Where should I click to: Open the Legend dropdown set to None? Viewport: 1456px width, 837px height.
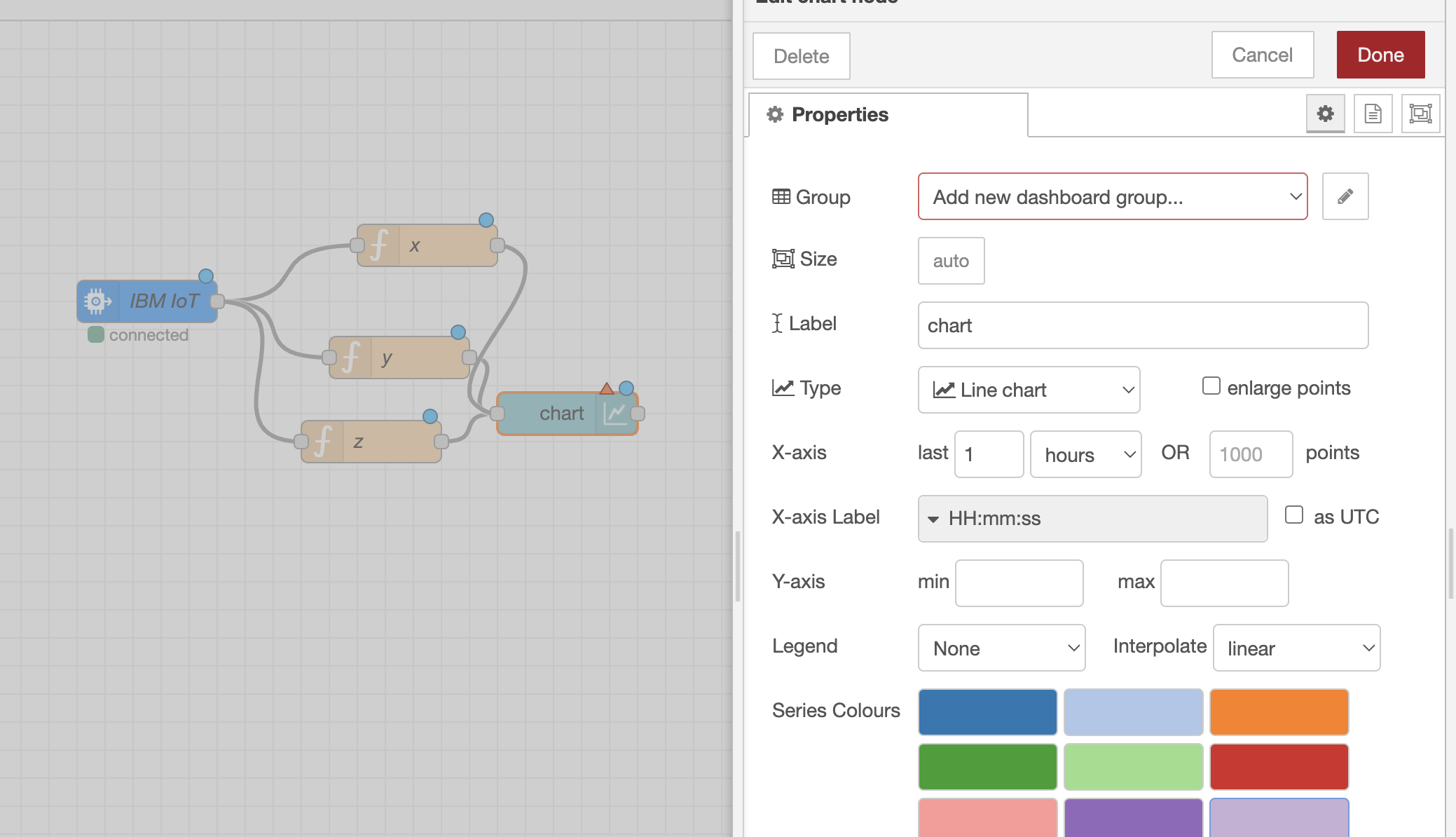[x=1001, y=648]
